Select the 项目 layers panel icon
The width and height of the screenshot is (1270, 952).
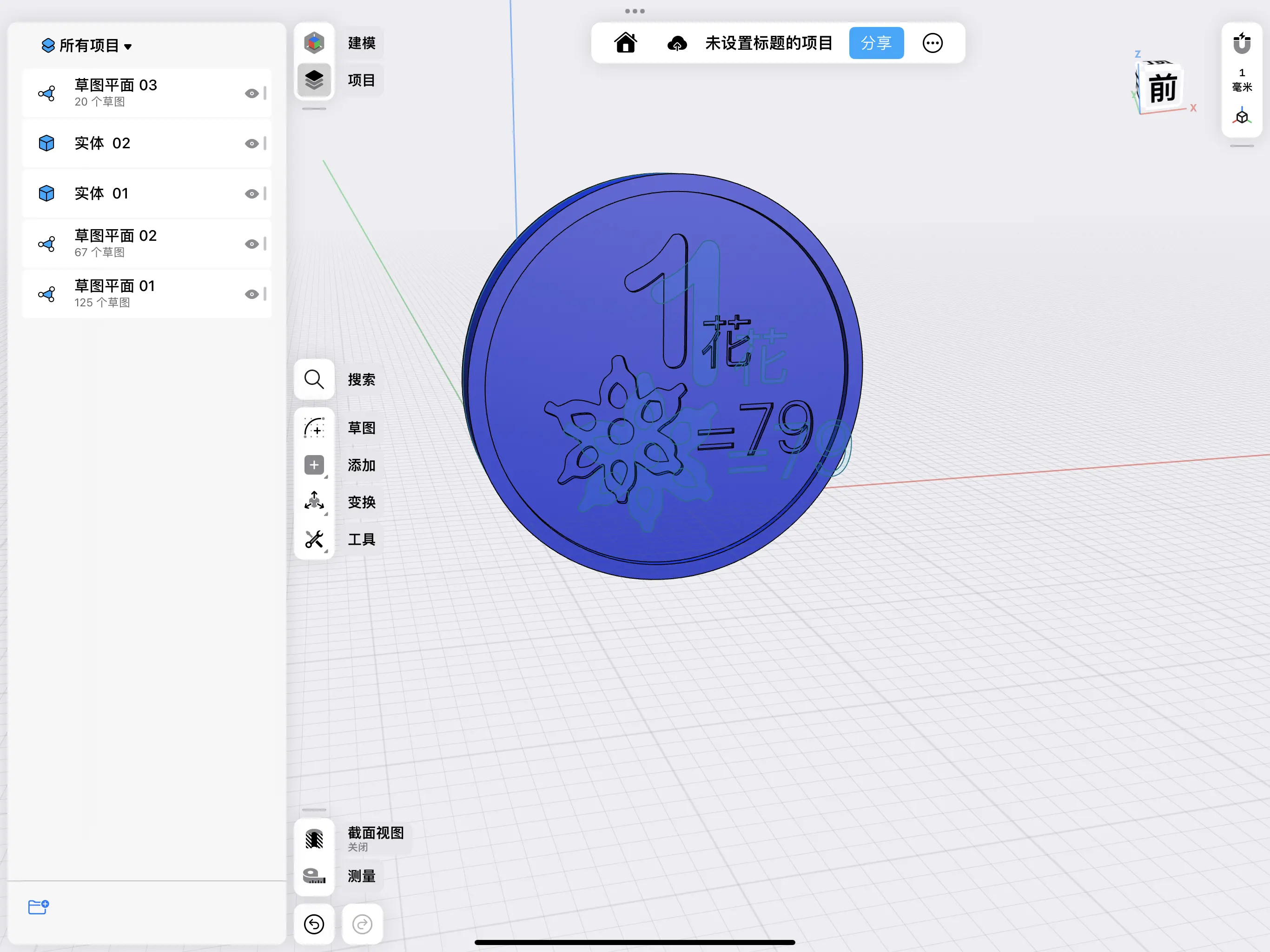coord(314,80)
